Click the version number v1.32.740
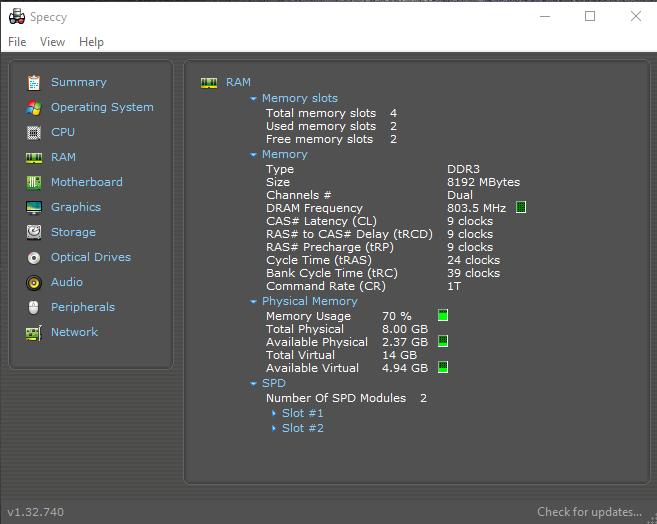 pos(36,512)
